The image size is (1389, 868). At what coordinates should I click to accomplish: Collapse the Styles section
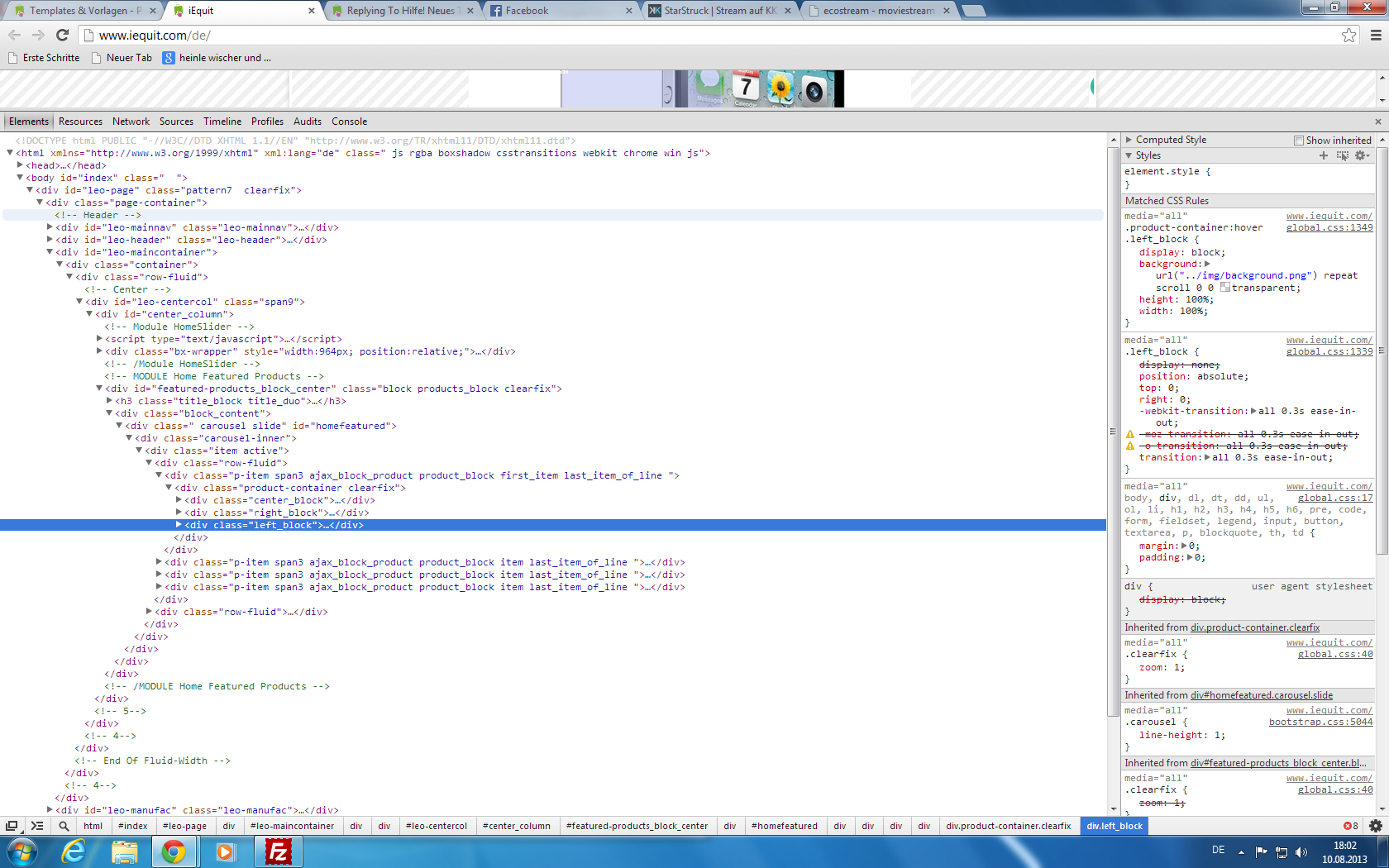point(1129,155)
